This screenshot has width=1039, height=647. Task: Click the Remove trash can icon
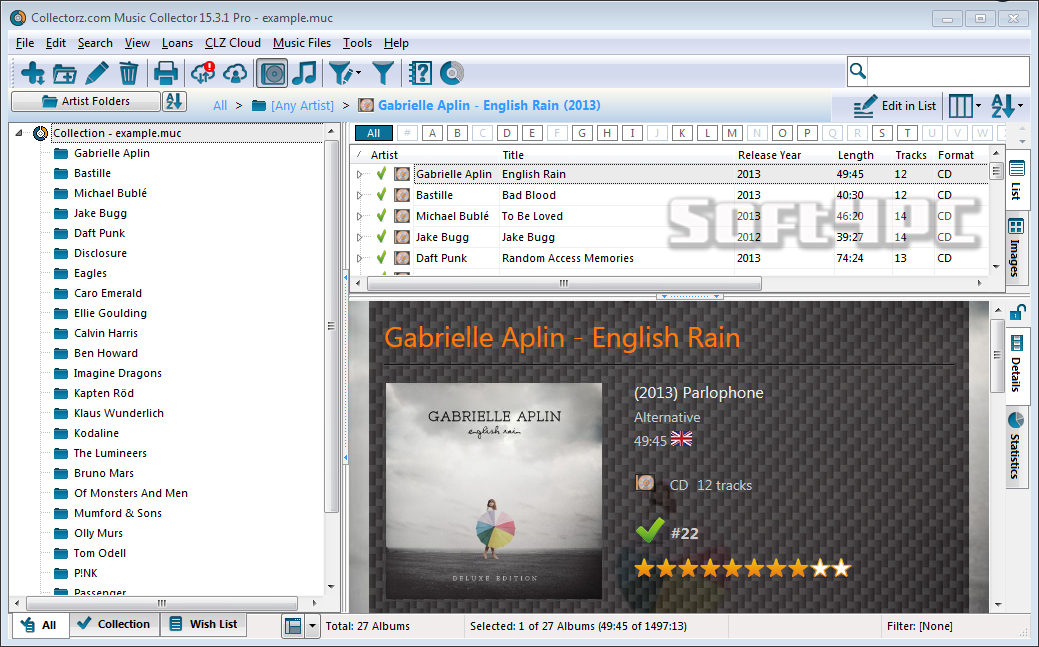(x=129, y=73)
